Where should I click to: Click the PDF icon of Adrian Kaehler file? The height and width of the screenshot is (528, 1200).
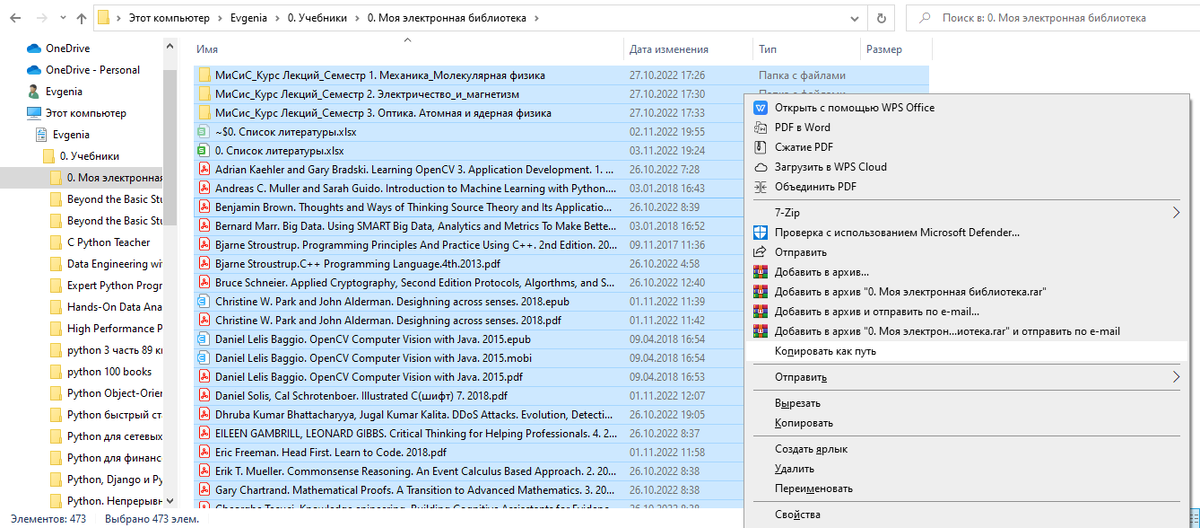[204, 170]
